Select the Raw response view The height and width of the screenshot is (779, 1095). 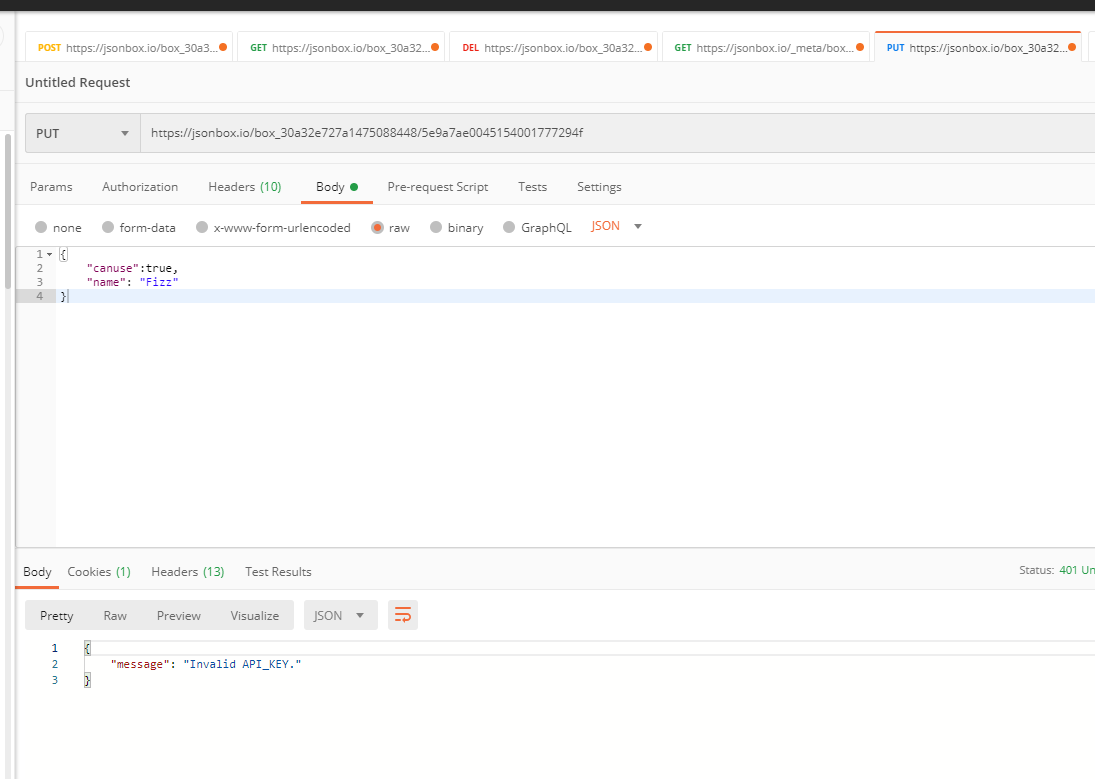click(x=115, y=615)
